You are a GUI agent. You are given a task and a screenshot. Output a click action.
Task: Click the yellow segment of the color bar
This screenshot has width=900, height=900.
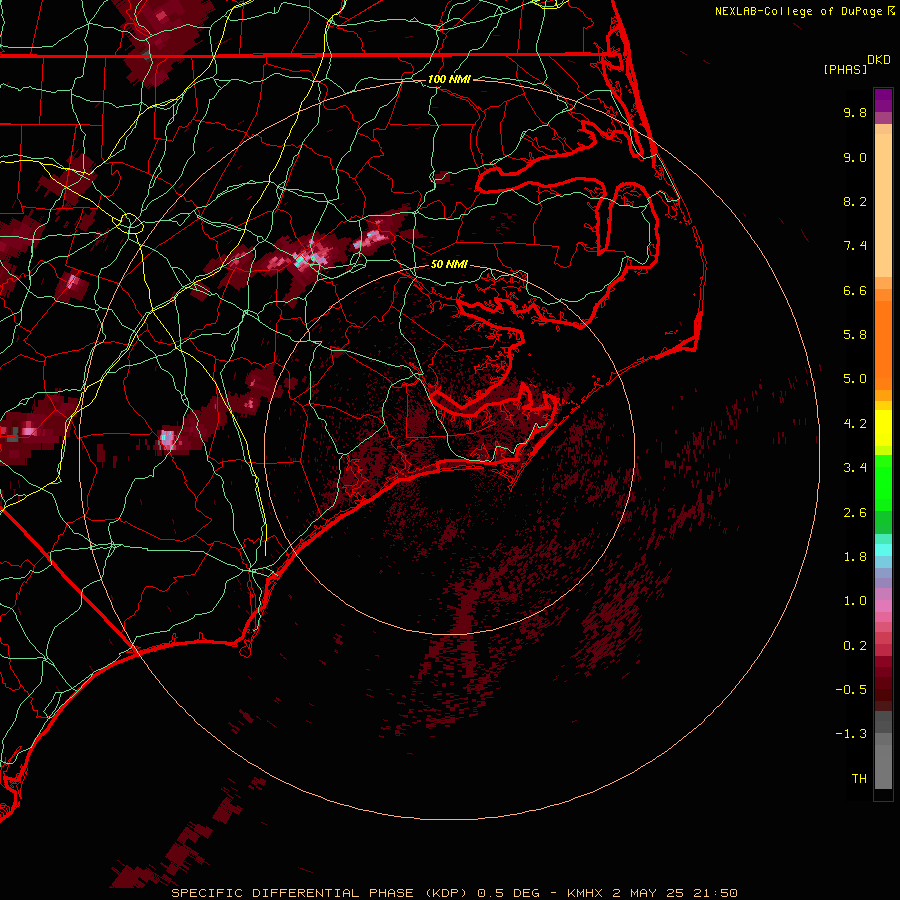point(883,428)
